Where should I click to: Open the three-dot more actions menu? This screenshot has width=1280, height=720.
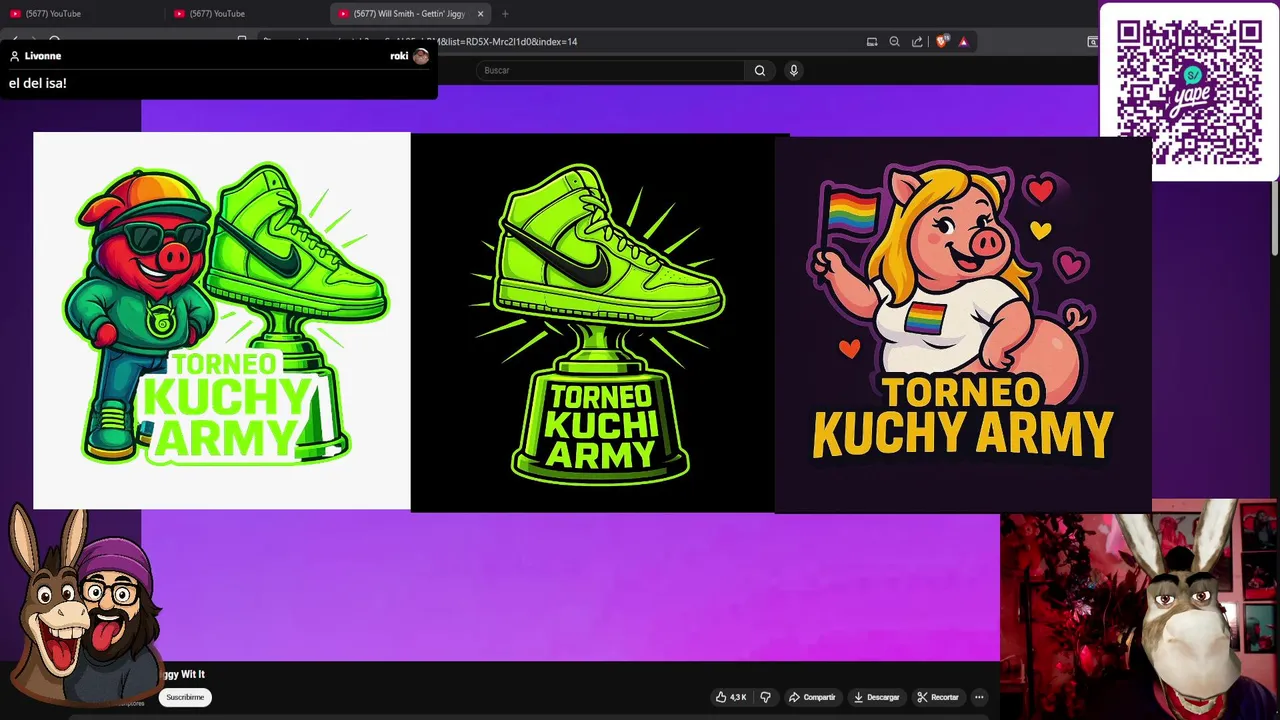coord(979,697)
